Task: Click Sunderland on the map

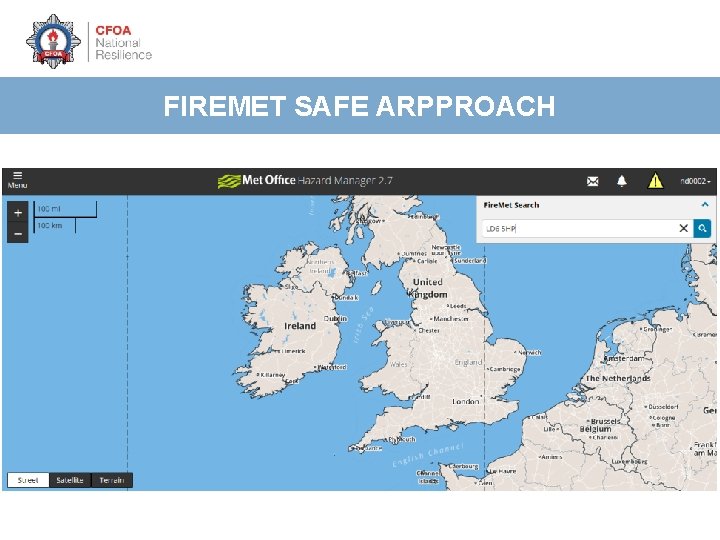Action: pos(468,260)
